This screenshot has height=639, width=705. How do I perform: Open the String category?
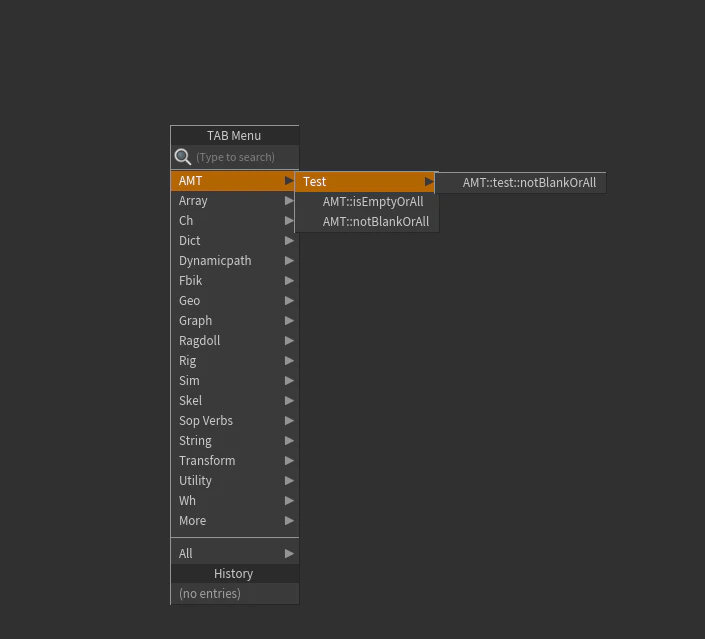235,441
